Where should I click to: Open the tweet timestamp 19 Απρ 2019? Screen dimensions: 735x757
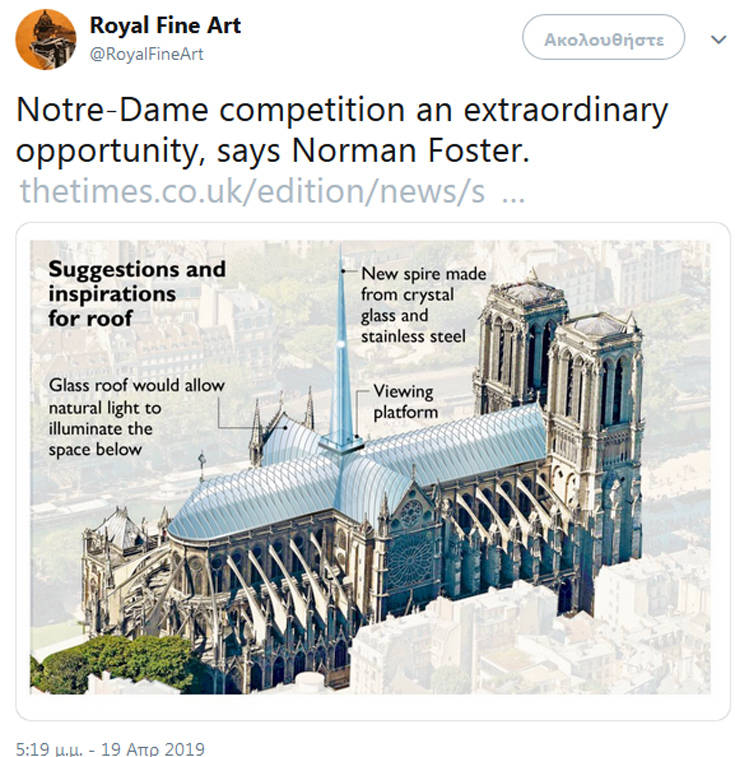click(x=110, y=748)
